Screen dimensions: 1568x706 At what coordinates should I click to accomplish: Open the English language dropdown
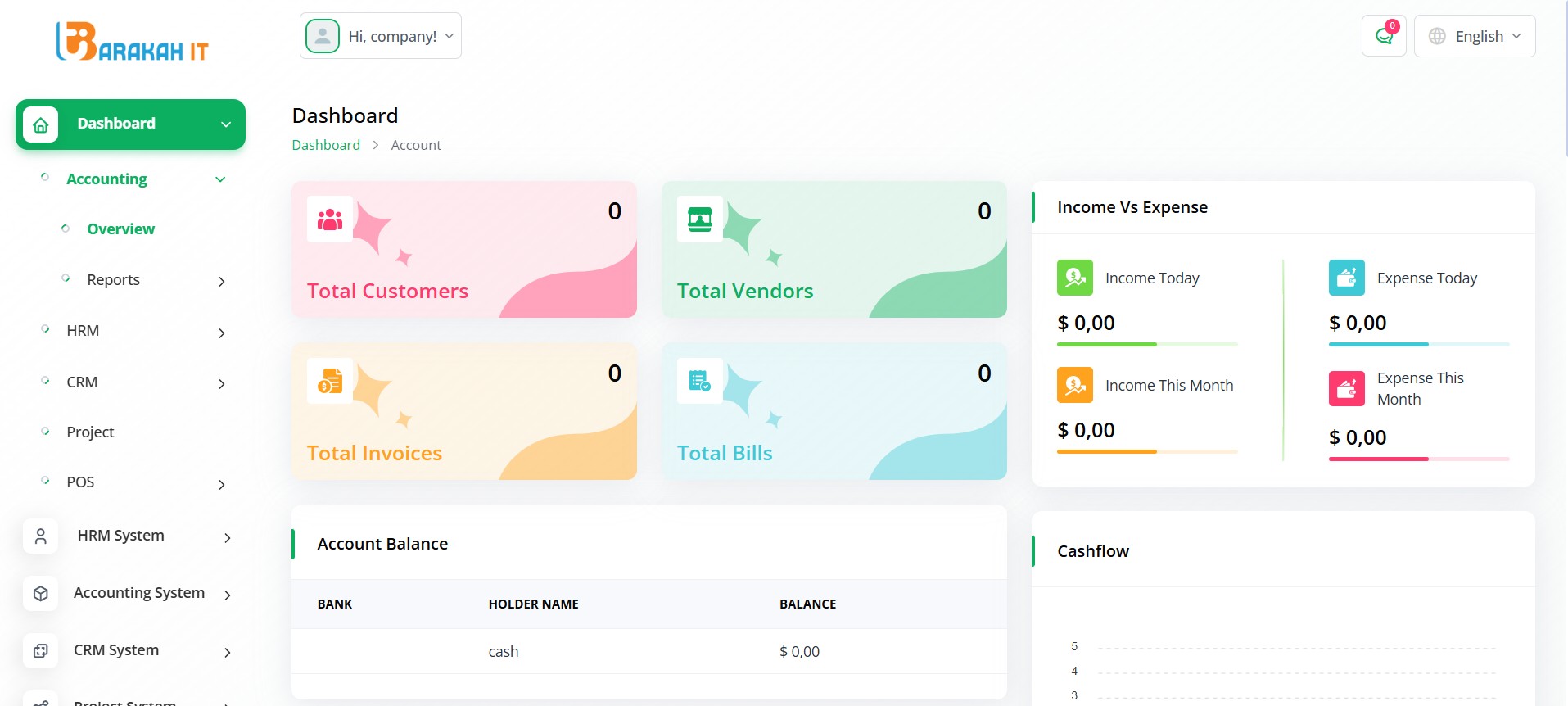(x=1475, y=36)
